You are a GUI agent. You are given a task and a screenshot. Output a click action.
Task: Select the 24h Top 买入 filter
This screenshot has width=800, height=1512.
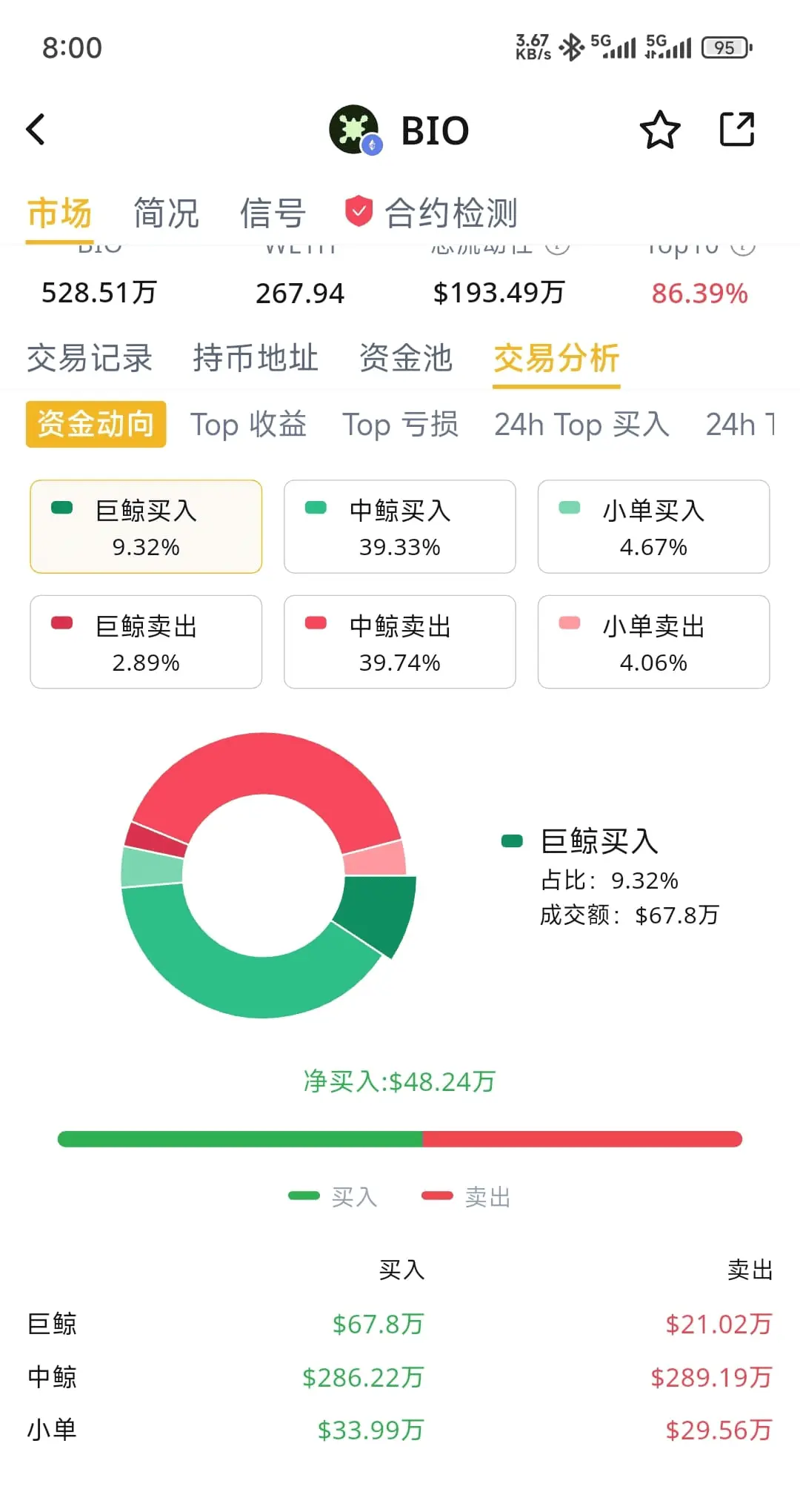[x=582, y=425]
